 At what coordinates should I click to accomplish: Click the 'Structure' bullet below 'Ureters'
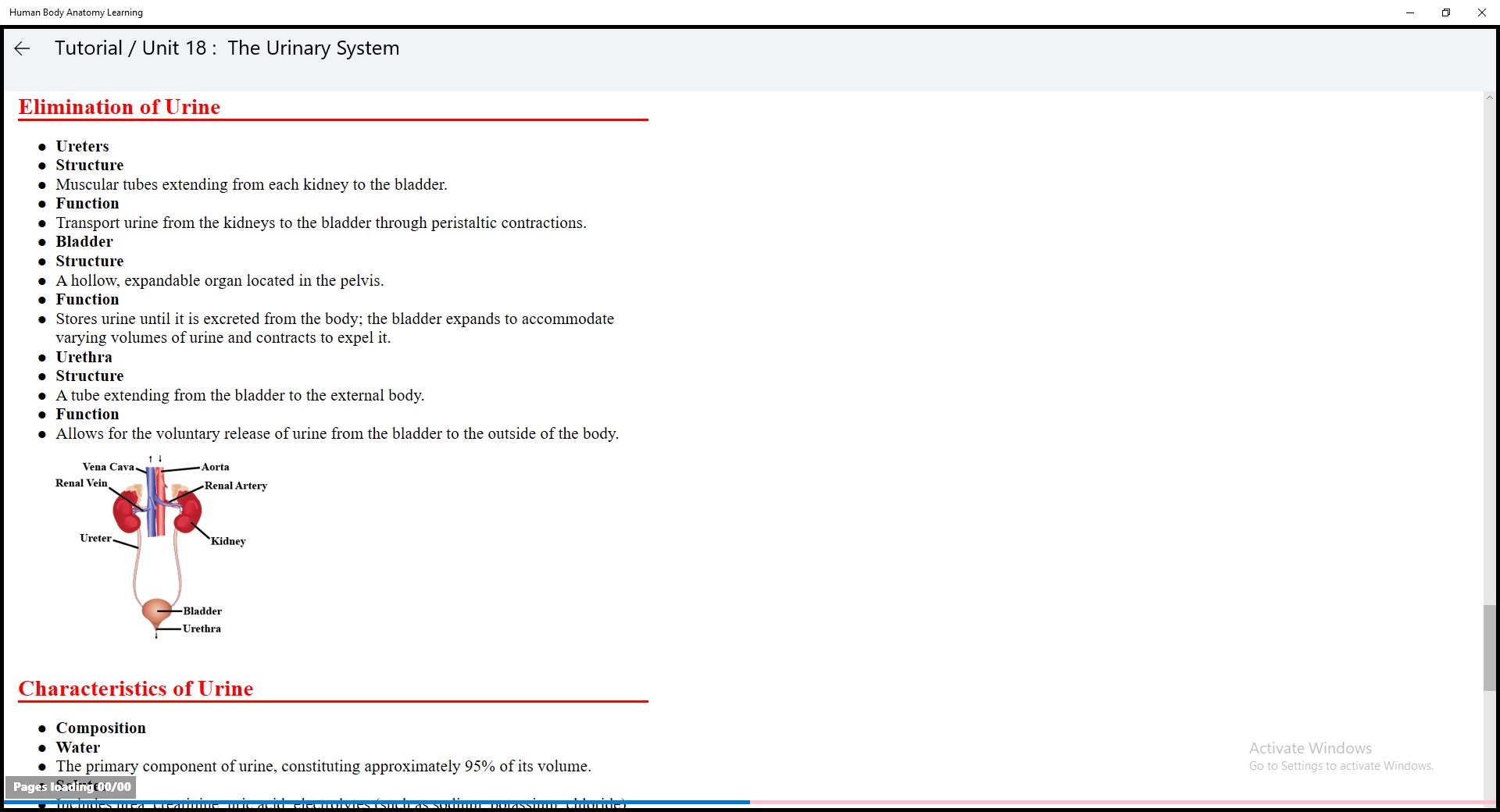click(90, 165)
